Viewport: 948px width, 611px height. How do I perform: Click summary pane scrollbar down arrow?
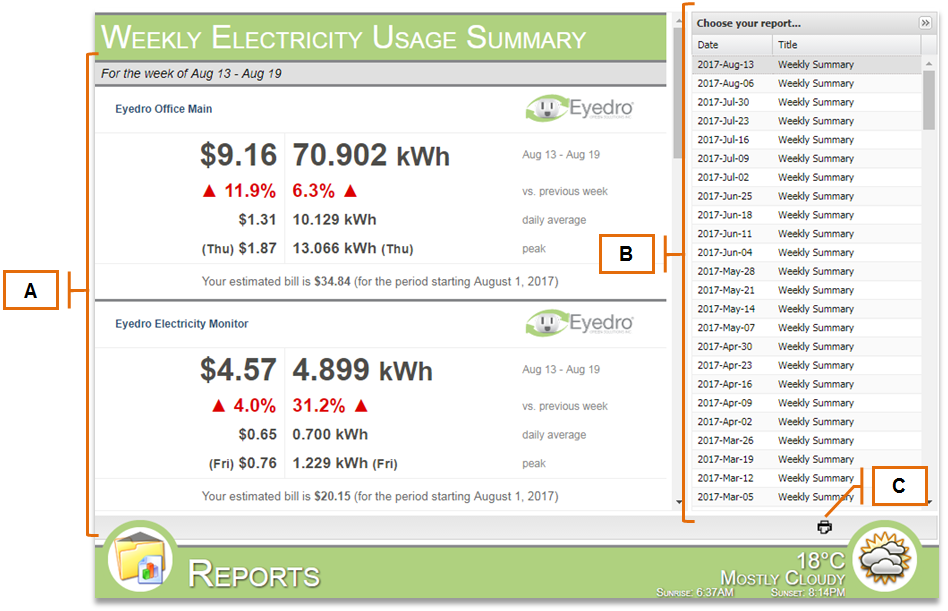point(679,502)
